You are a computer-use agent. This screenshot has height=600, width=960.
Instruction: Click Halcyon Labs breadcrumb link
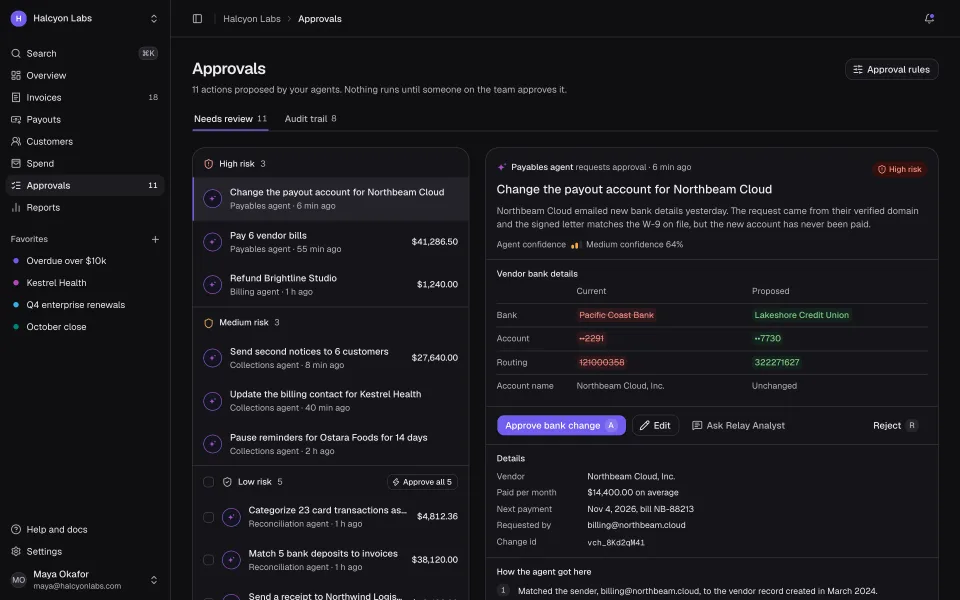pos(252,19)
